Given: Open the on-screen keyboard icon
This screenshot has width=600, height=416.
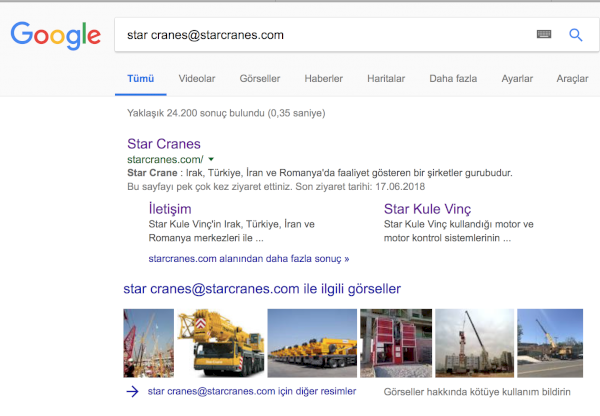Looking at the screenshot, I should 544,35.
